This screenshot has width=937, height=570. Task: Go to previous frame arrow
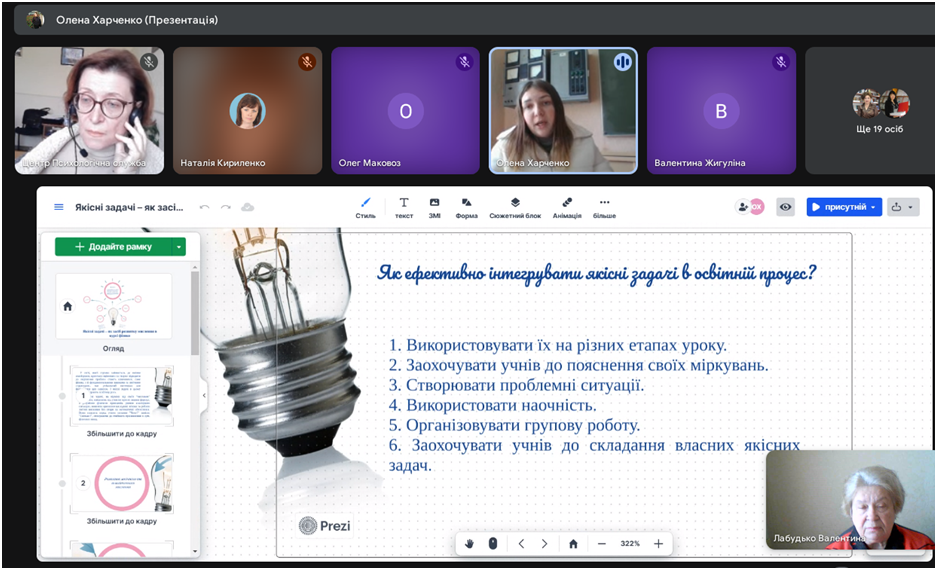tap(521, 543)
